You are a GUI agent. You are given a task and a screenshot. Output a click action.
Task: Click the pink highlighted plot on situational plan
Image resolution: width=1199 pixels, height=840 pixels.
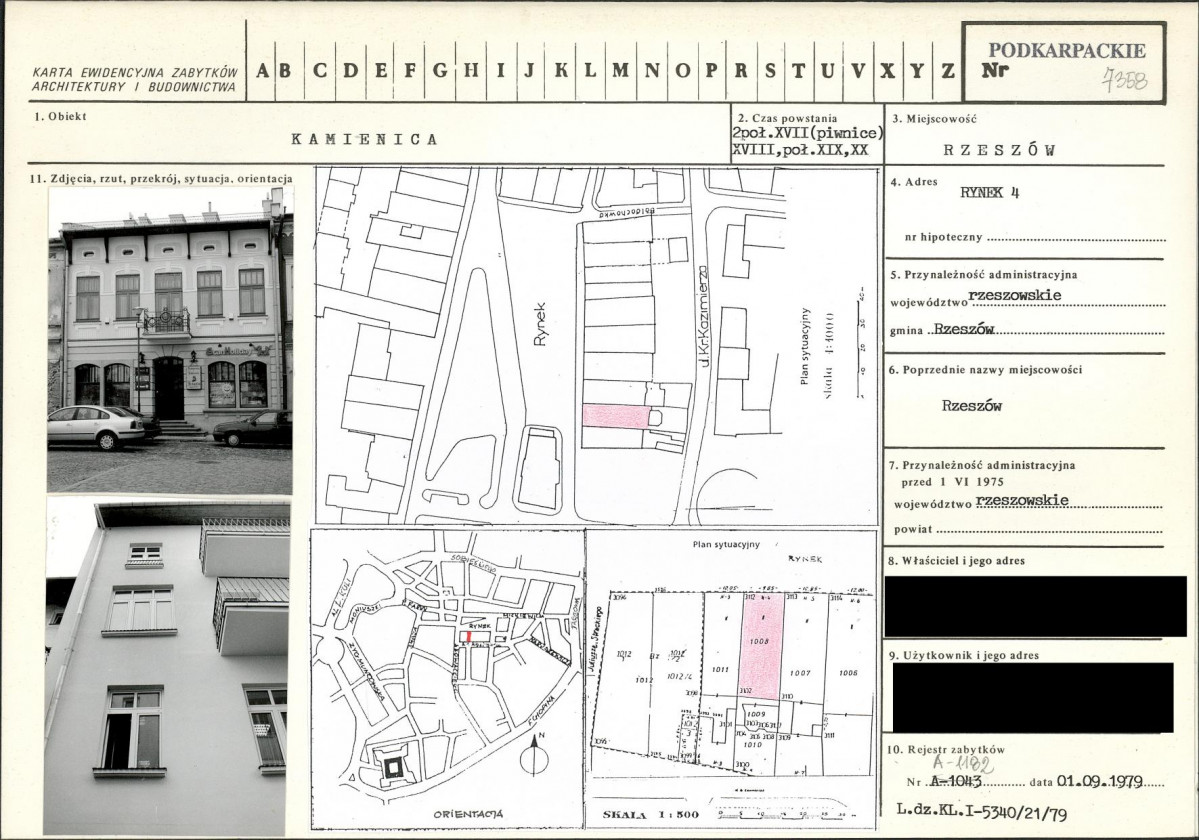coord(616,416)
